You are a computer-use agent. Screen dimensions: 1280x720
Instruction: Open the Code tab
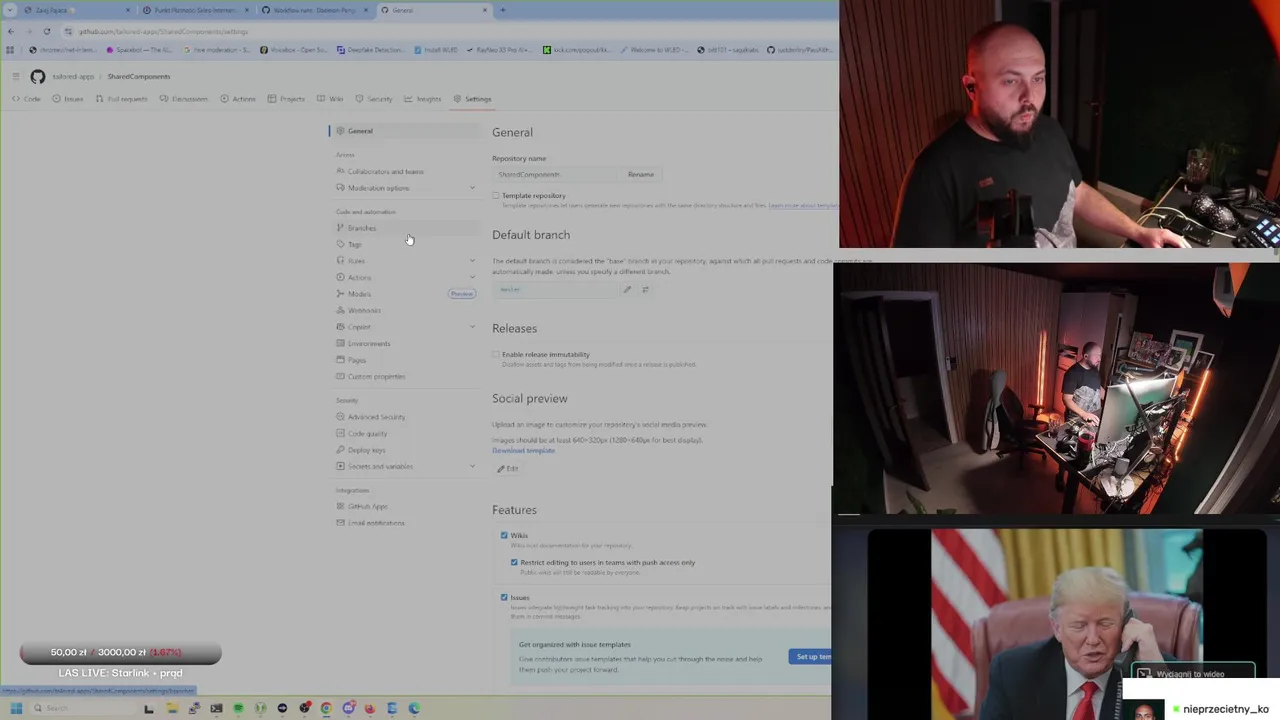(x=27, y=99)
